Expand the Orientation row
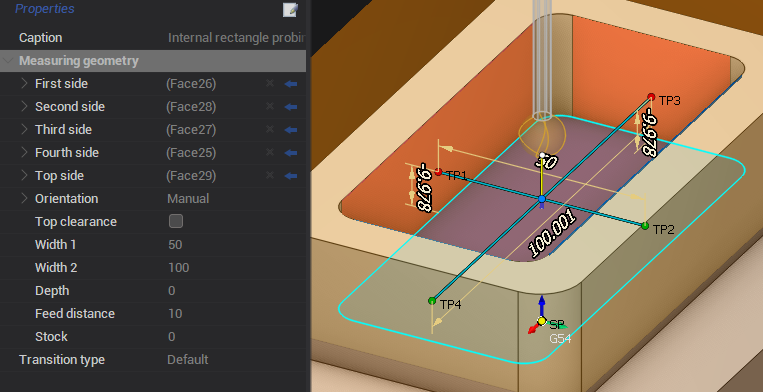Viewport: 763px width, 392px height. (24, 198)
